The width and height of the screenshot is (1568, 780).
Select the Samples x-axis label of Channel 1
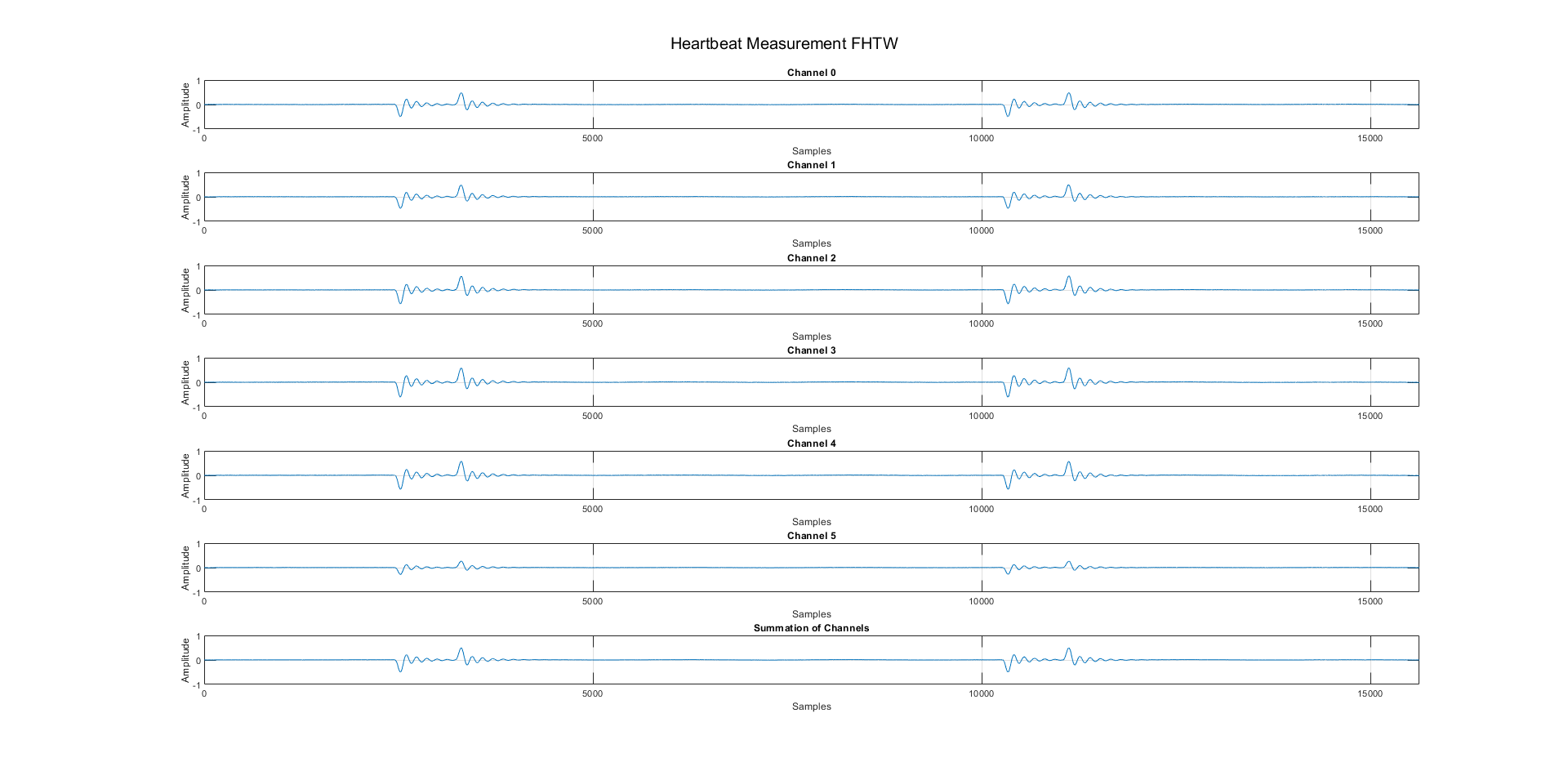[811, 243]
